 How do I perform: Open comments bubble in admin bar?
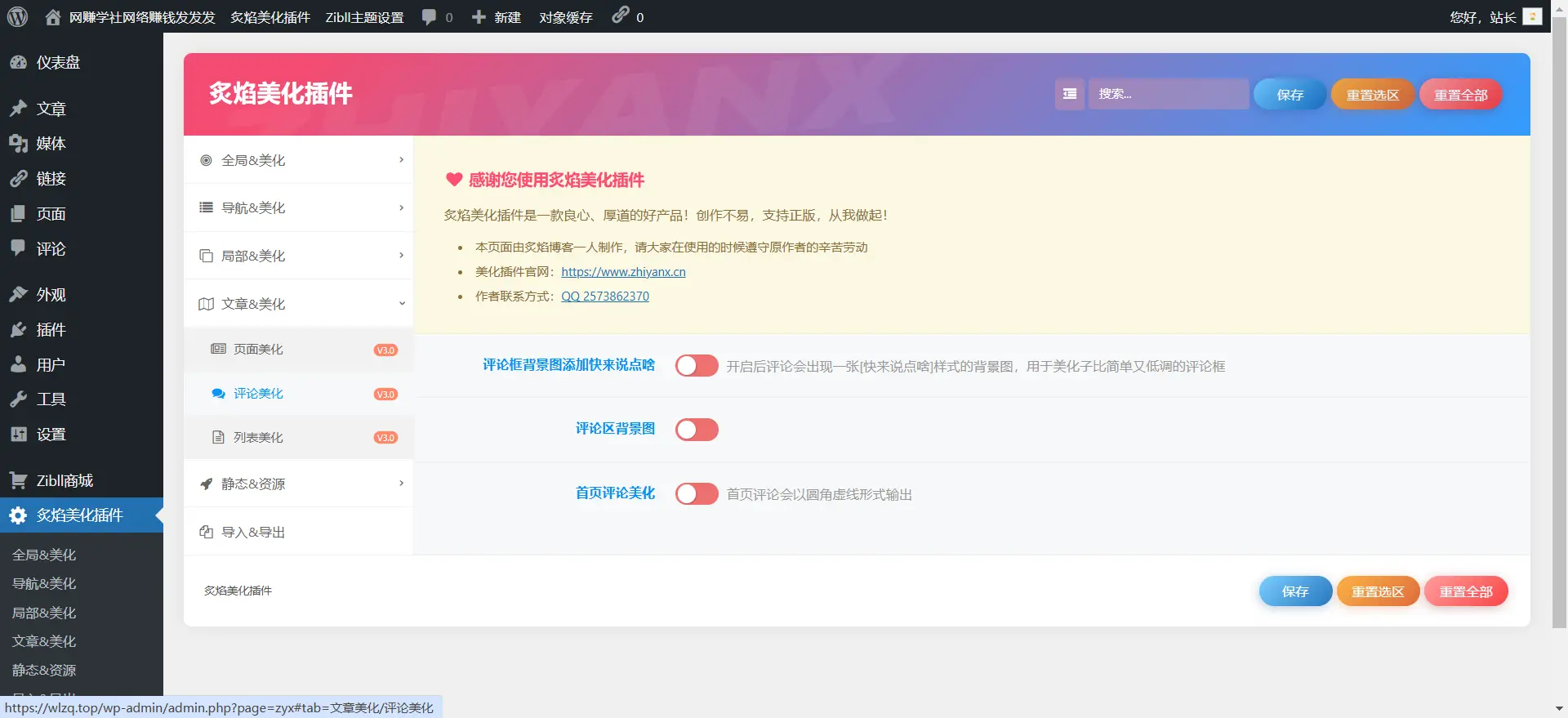429,17
